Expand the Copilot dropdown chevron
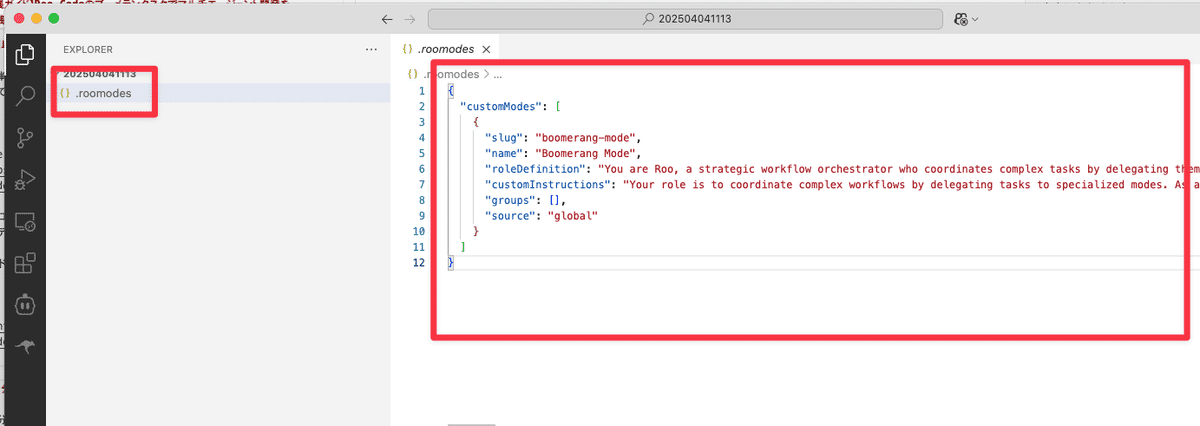Image resolution: width=1200 pixels, height=426 pixels. click(975, 19)
